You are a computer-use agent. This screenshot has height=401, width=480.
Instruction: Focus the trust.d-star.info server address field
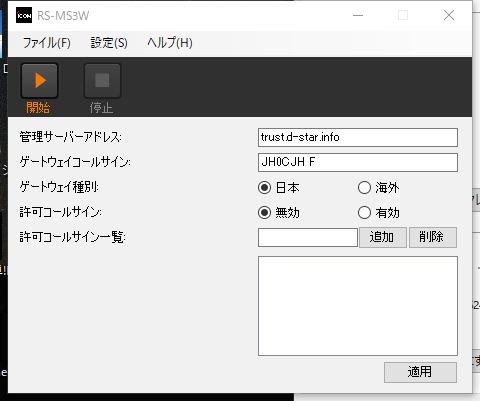click(358, 137)
